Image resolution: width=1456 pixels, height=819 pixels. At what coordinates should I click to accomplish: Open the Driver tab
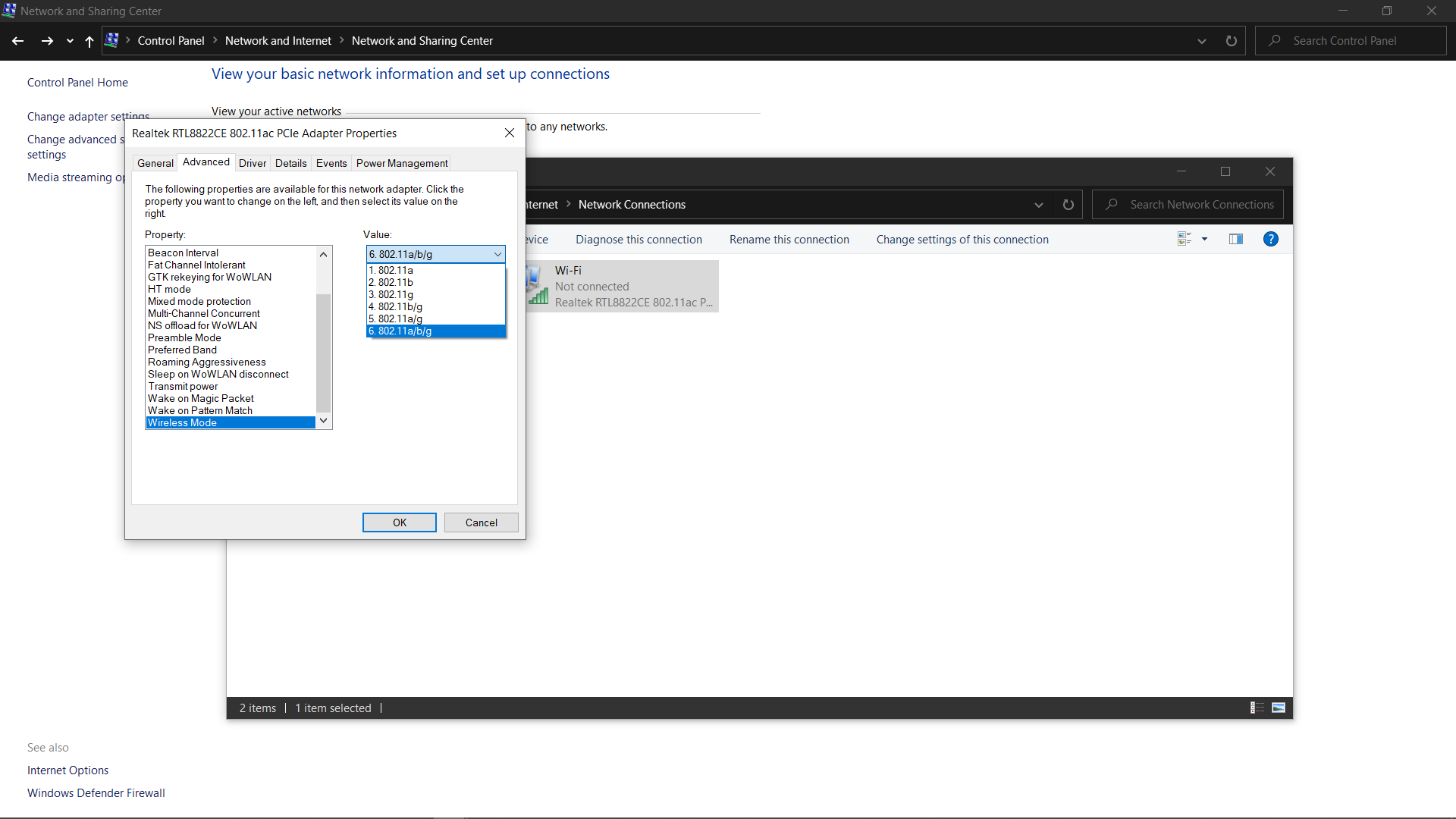[x=253, y=163]
